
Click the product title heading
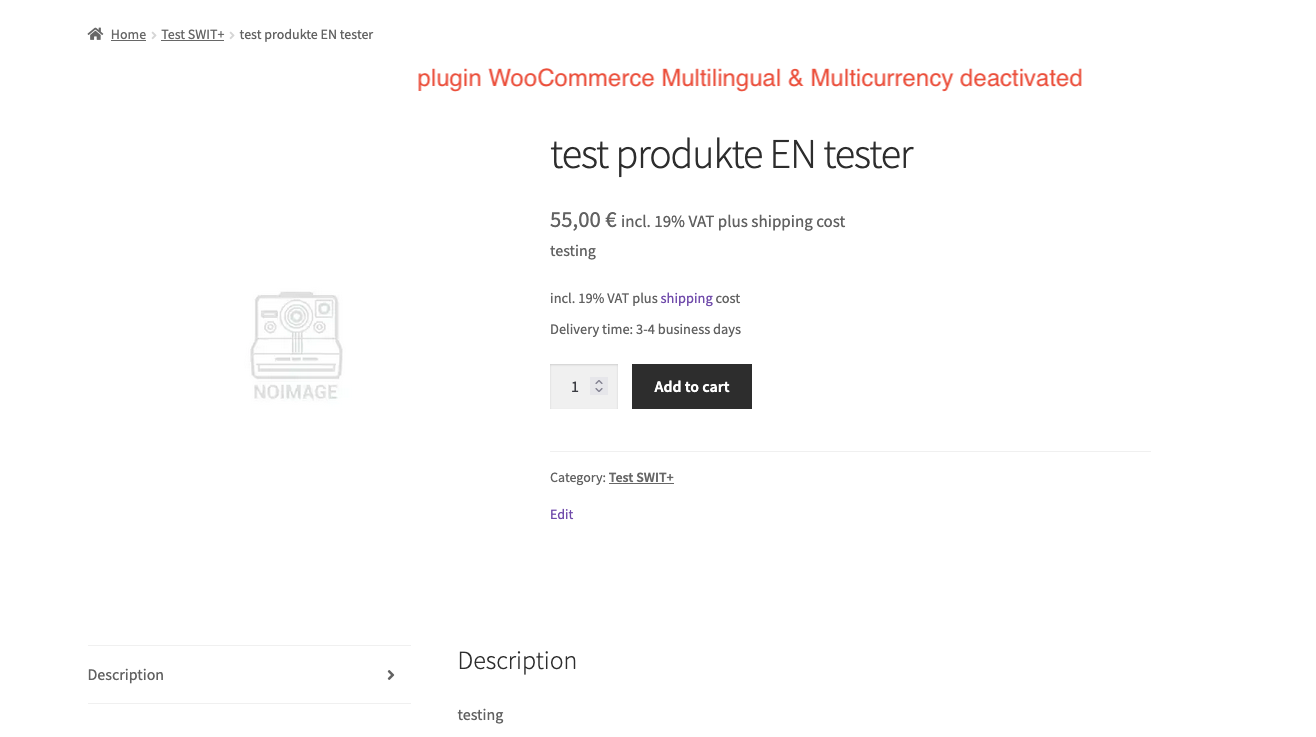732,154
